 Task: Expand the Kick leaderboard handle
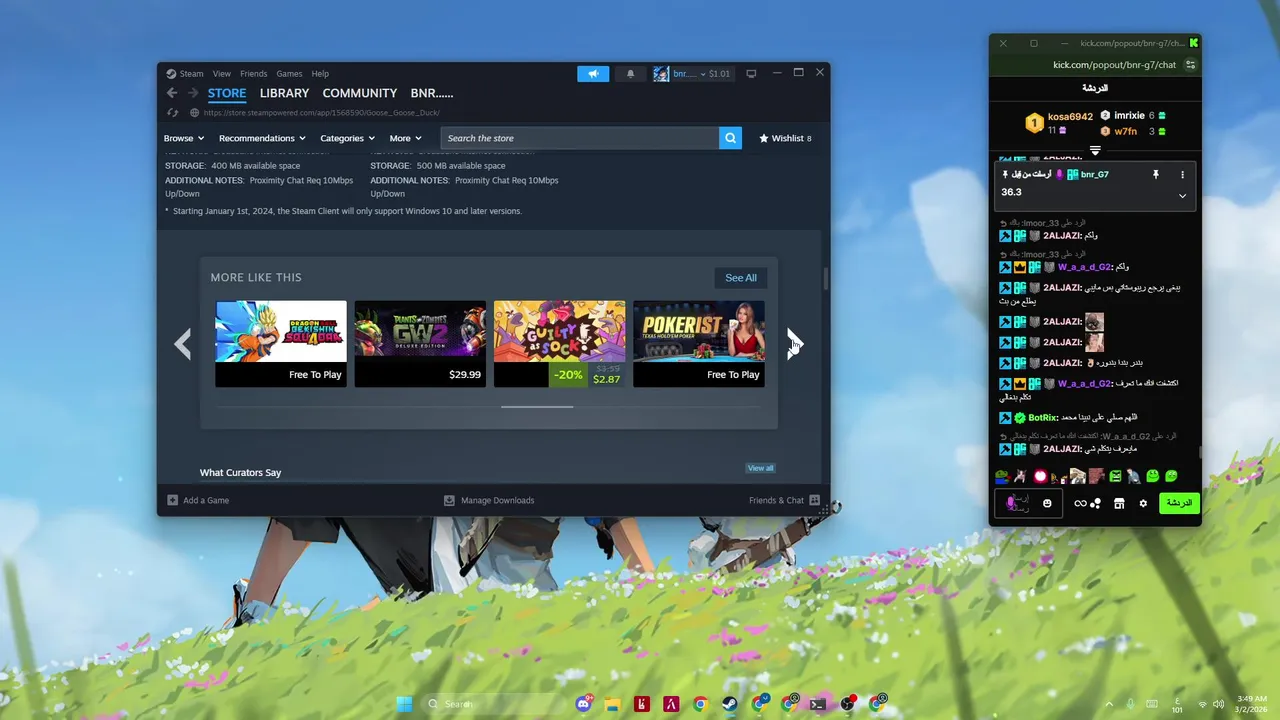point(1095,151)
